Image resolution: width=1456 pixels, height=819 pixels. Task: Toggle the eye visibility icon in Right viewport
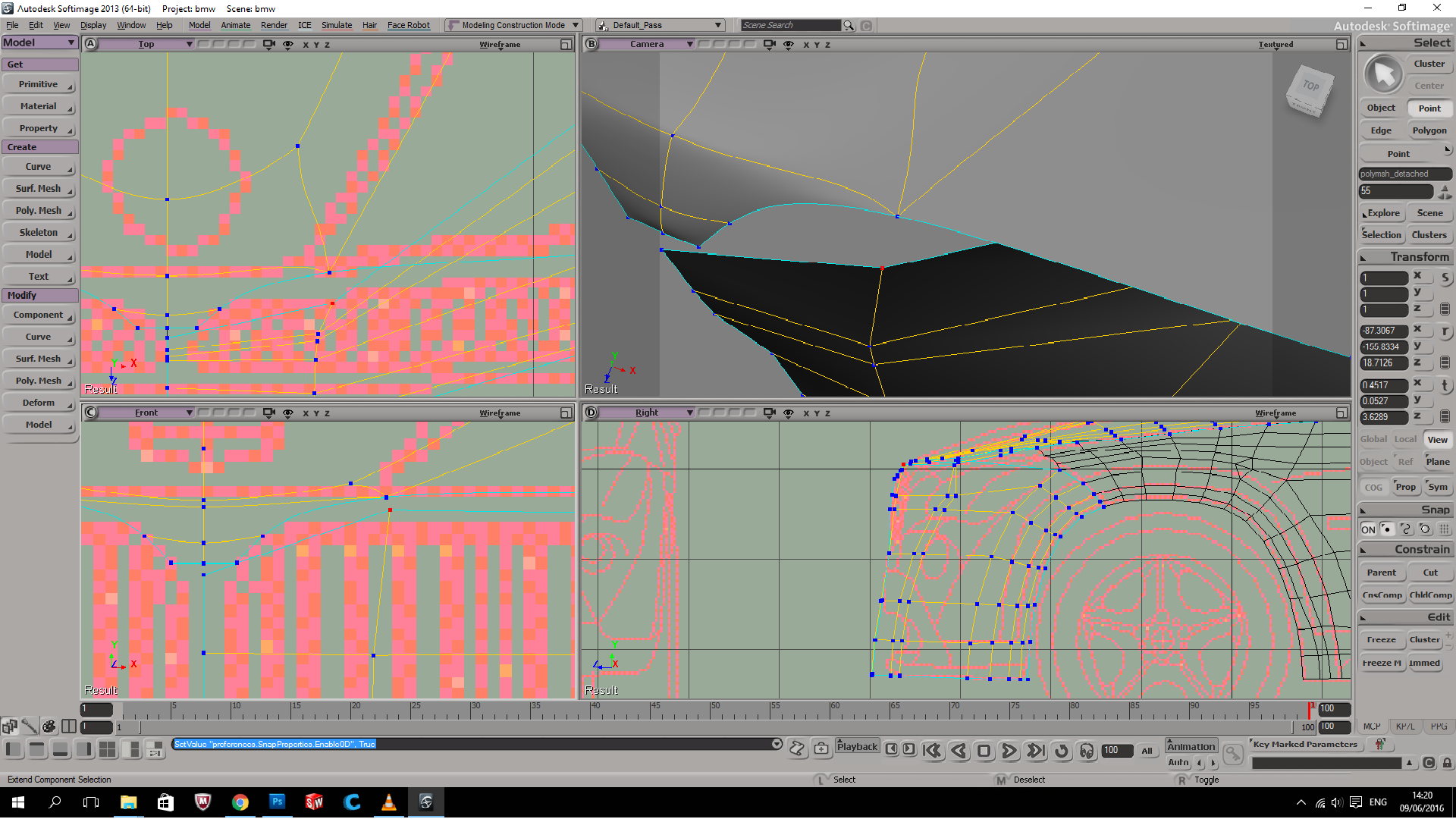click(x=789, y=413)
